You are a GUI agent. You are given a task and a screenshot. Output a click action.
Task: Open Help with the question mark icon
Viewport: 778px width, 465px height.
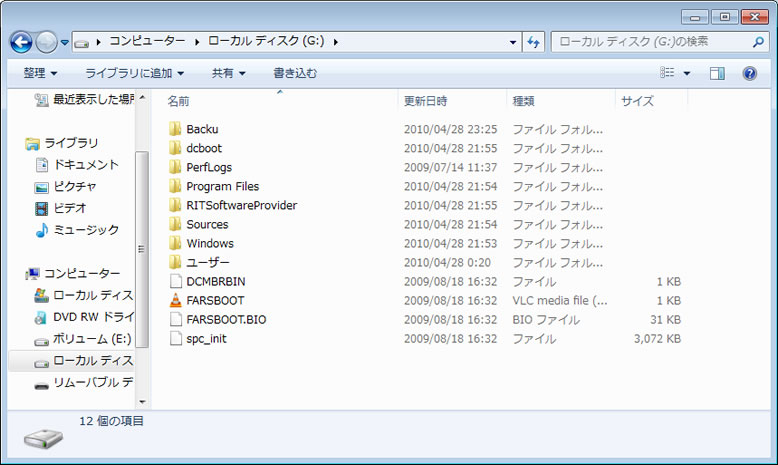coord(749,73)
